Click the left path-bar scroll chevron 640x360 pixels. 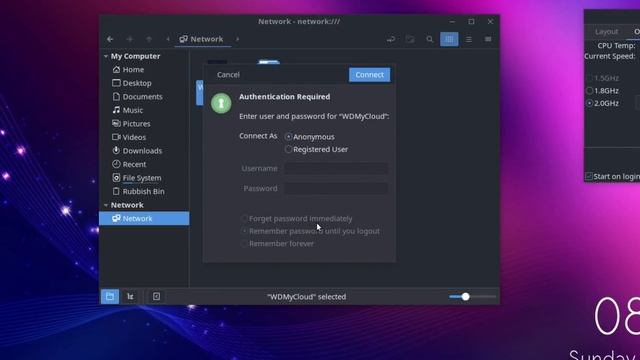(168, 39)
